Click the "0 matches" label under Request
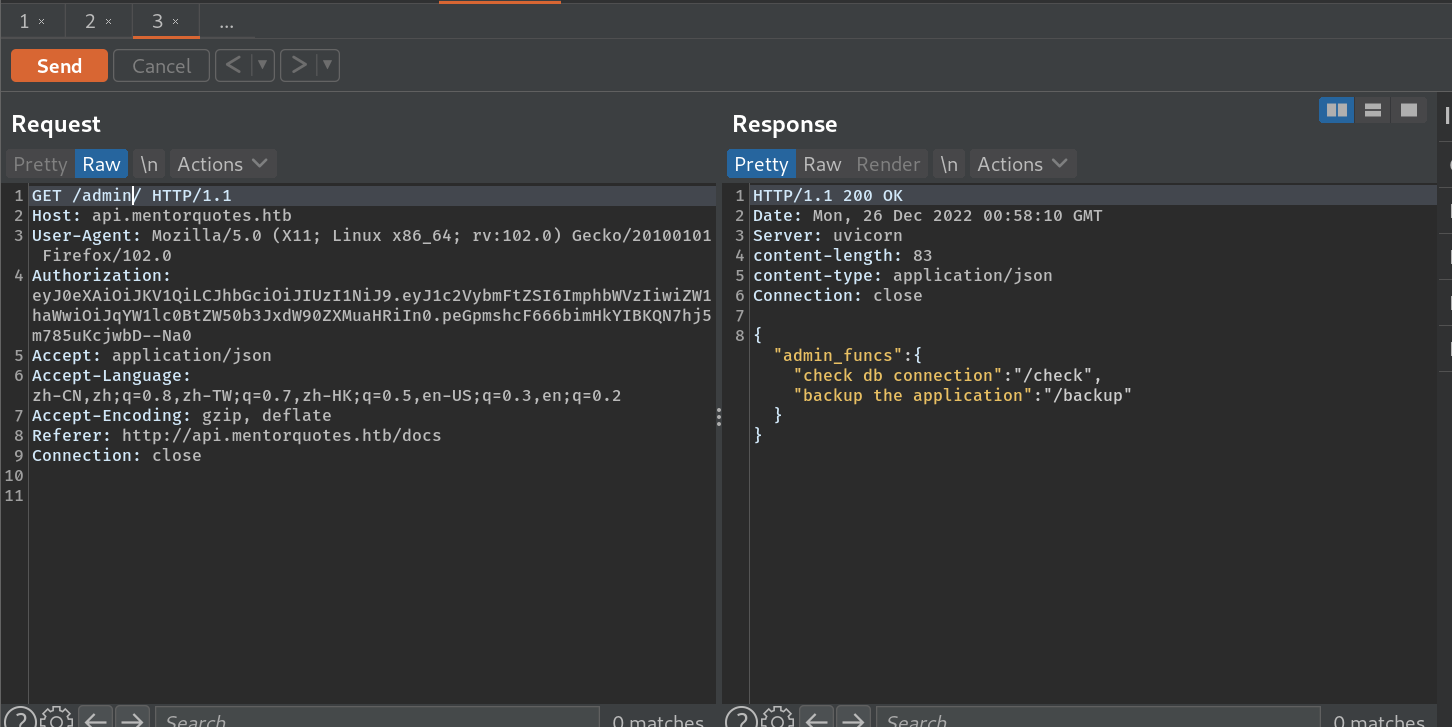 pos(658,720)
